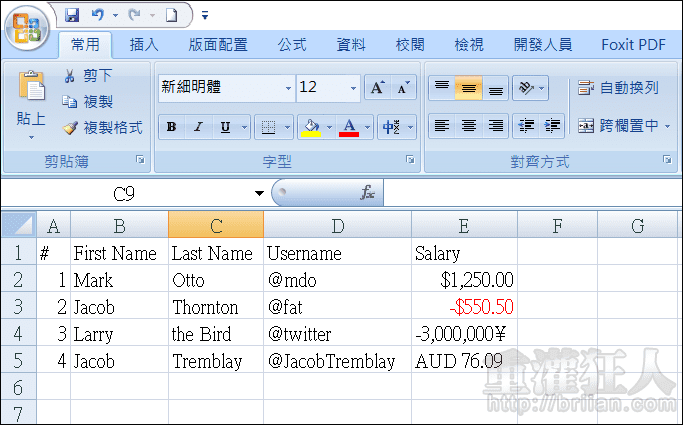Switch to the 插入 tab
683x425 pixels.
144,45
